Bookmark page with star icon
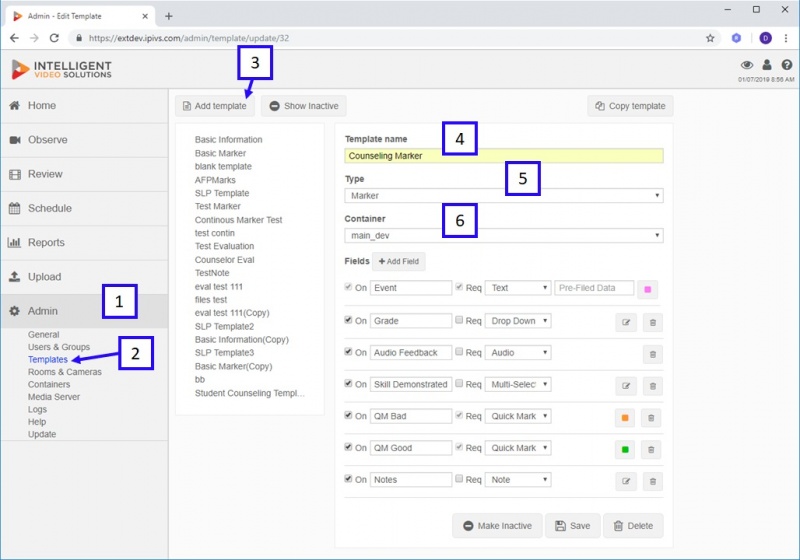800x560 pixels. point(710,38)
